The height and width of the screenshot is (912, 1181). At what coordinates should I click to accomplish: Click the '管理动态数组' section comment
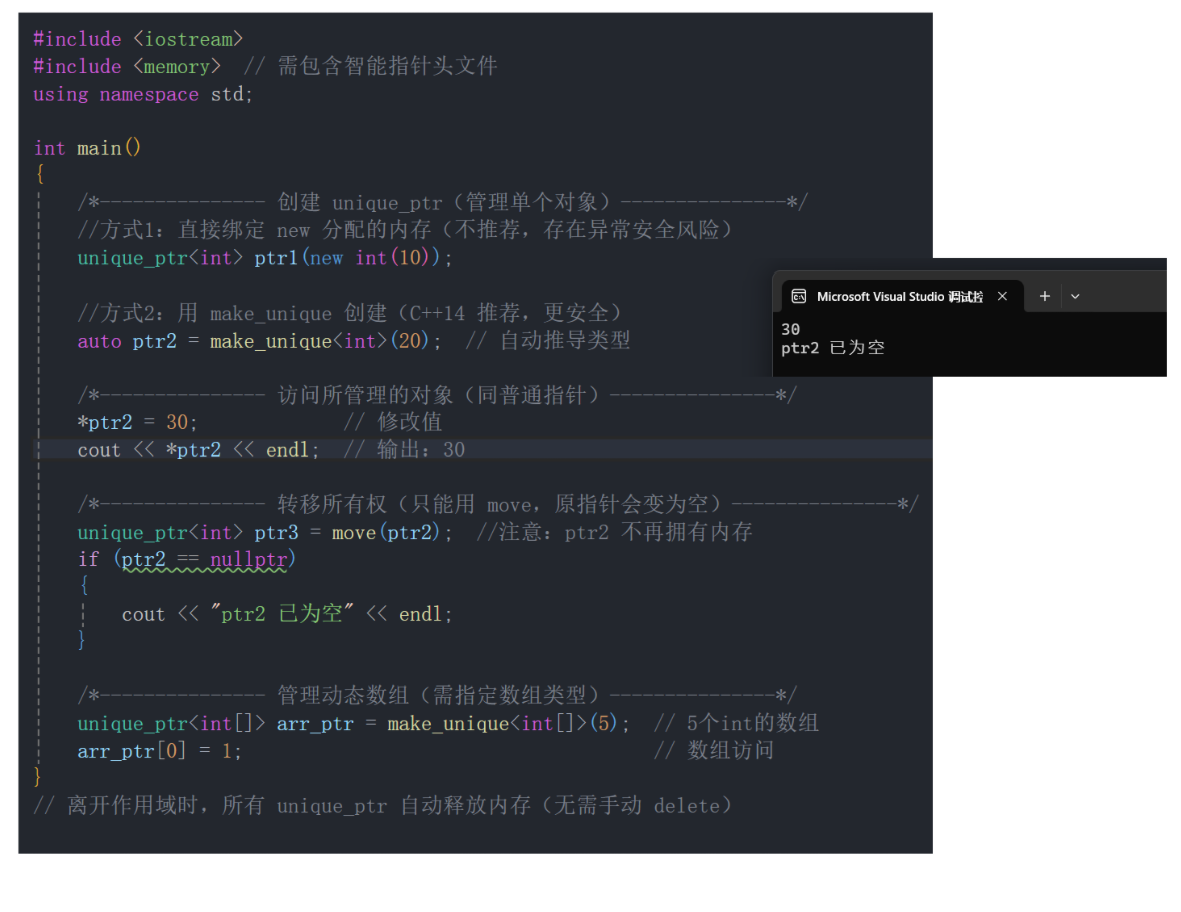pos(437,695)
